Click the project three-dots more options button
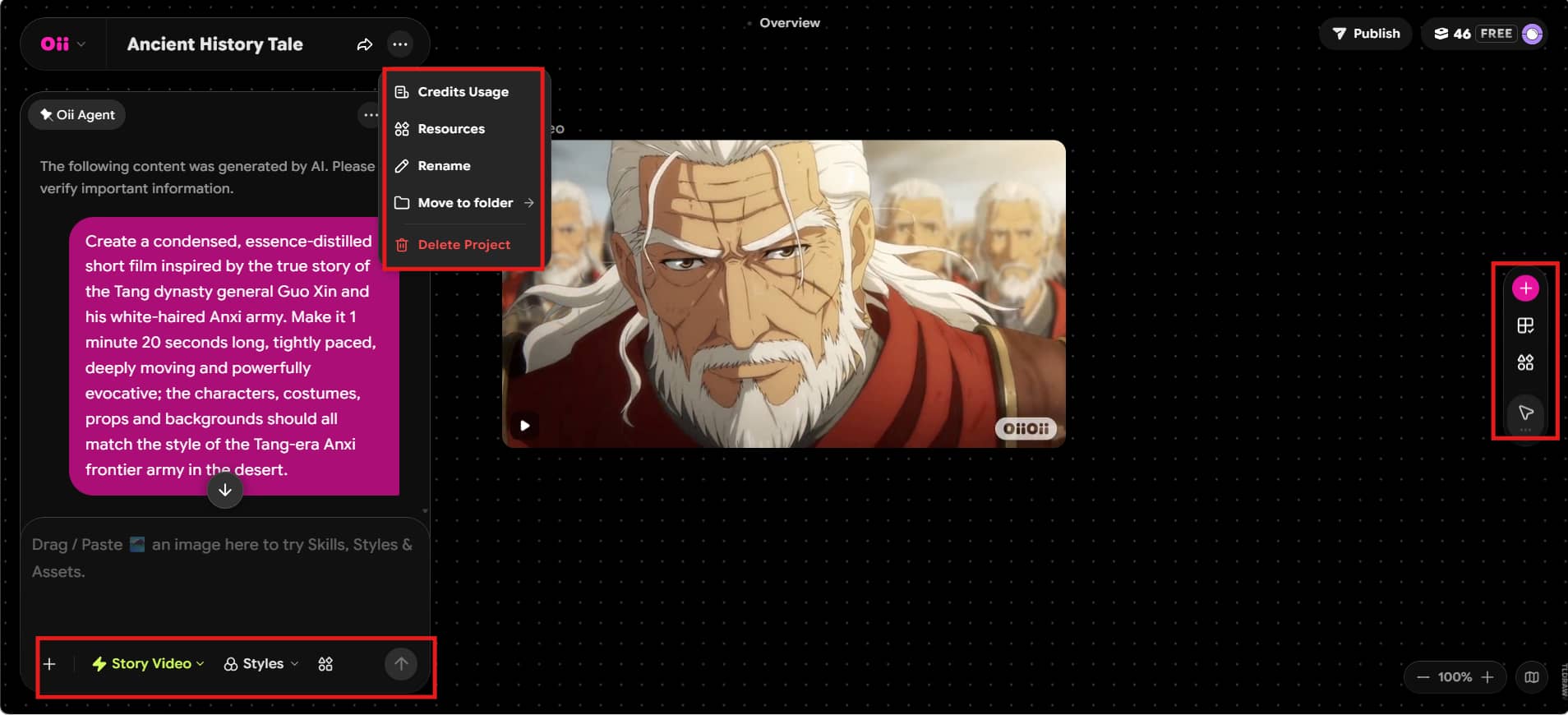The image size is (1568, 715). (x=400, y=44)
